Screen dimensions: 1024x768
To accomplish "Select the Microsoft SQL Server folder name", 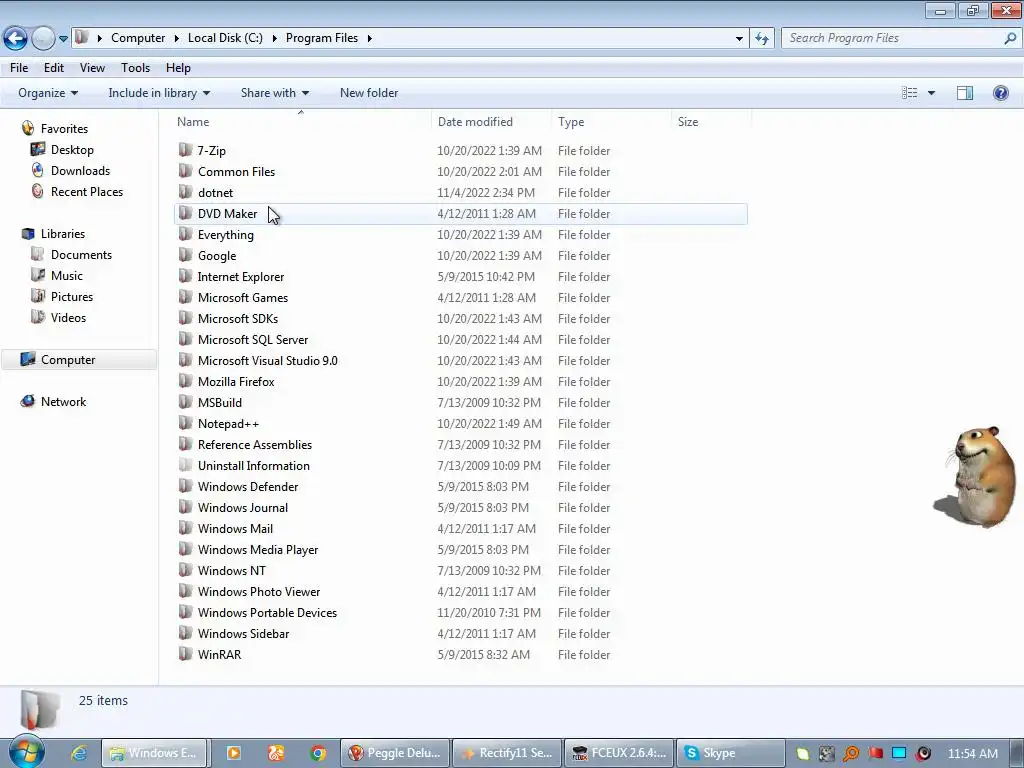I will pos(253,340).
